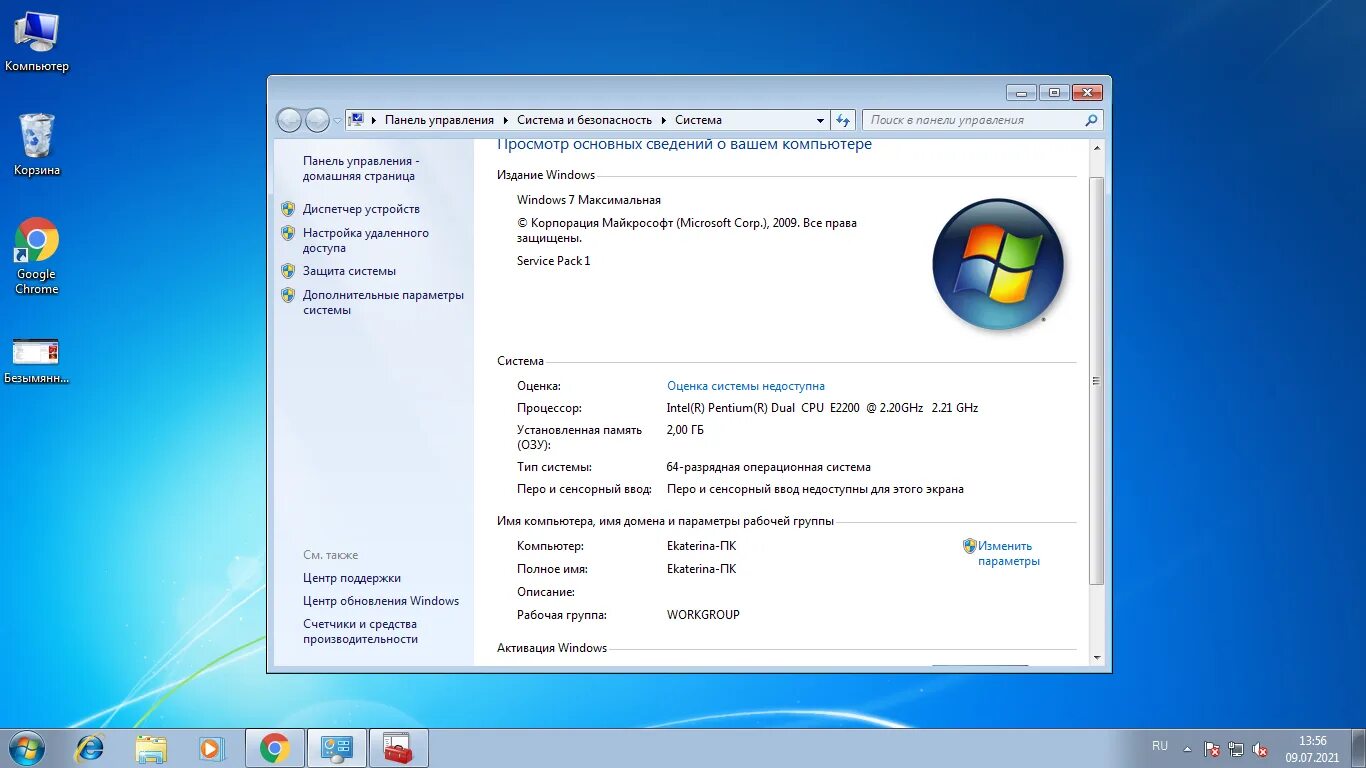Click Изменить параметры link
Screen dimensions: 1366x768
[1009, 553]
